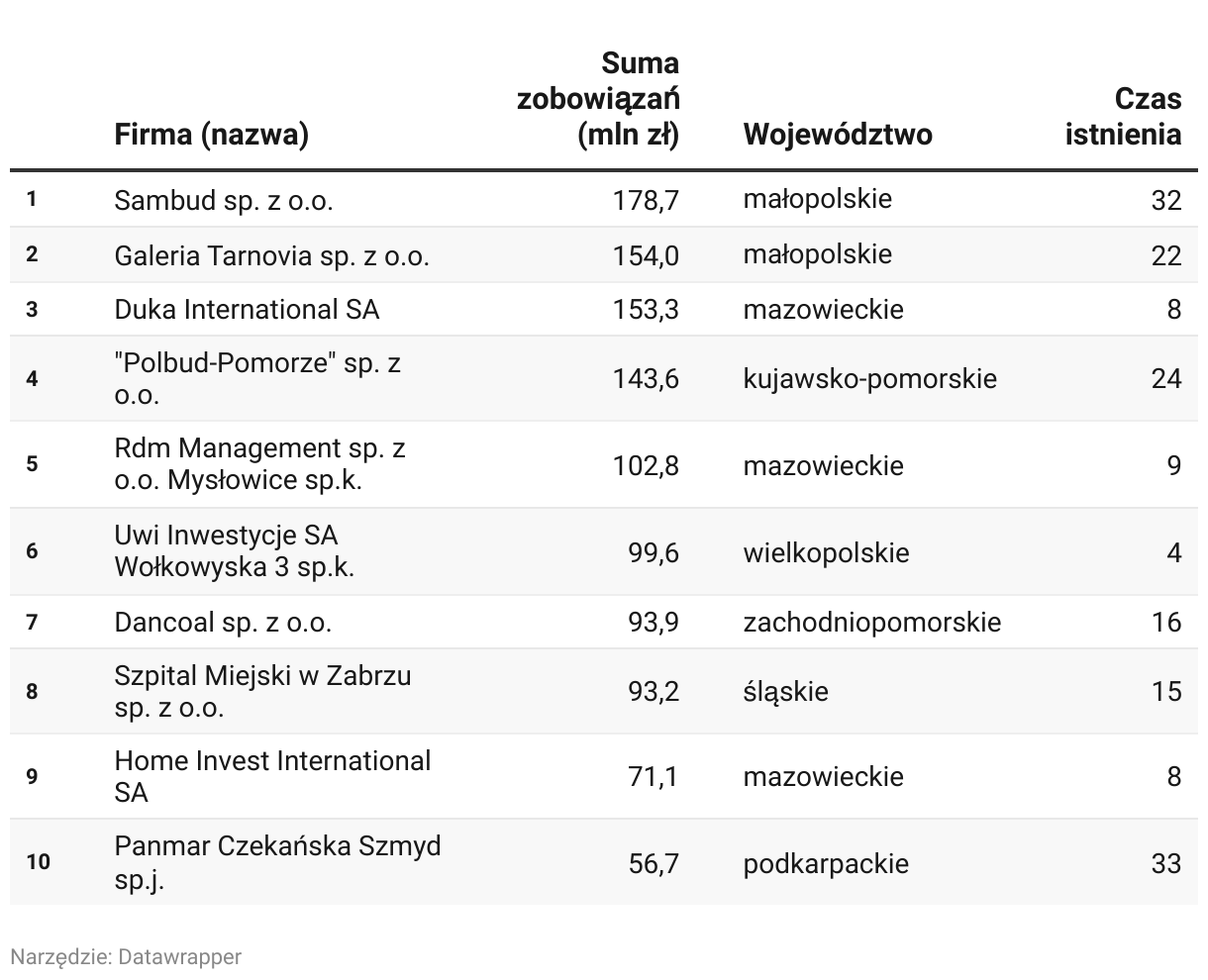
Task: Click Uwi Inwestycje SA Wołkowyska 3 entry
Action: click(235, 551)
